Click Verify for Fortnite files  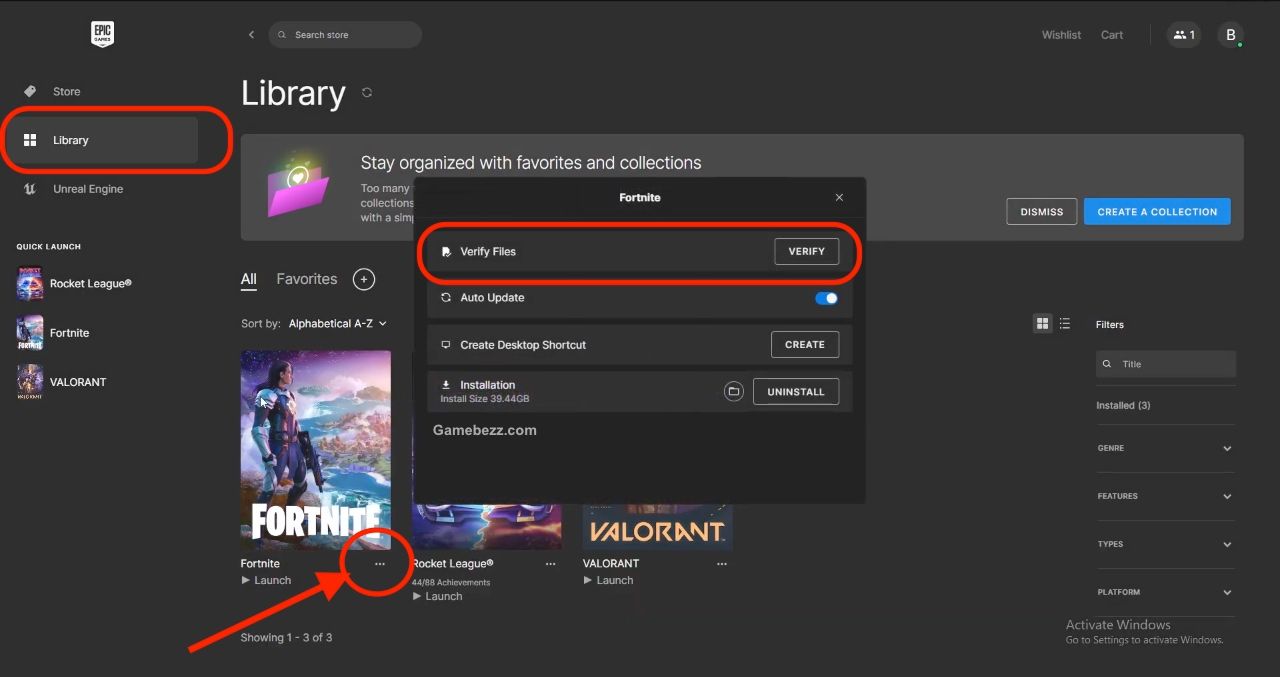(x=806, y=252)
